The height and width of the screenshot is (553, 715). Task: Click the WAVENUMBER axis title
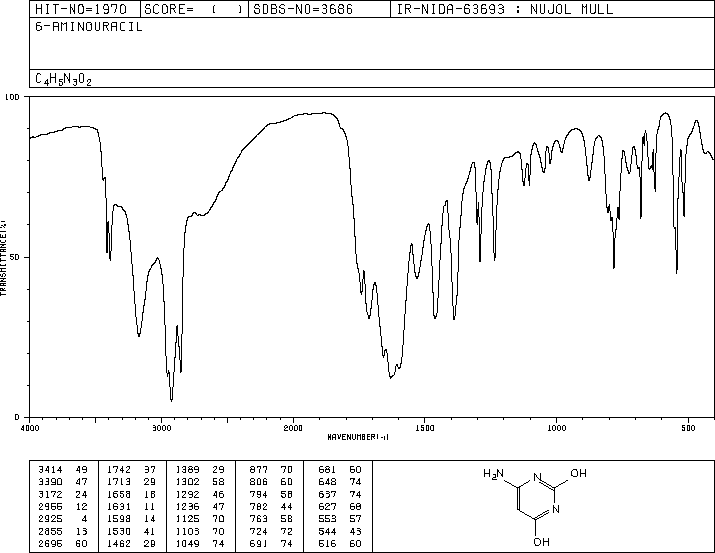pyautogui.click(x=358, y=437)
